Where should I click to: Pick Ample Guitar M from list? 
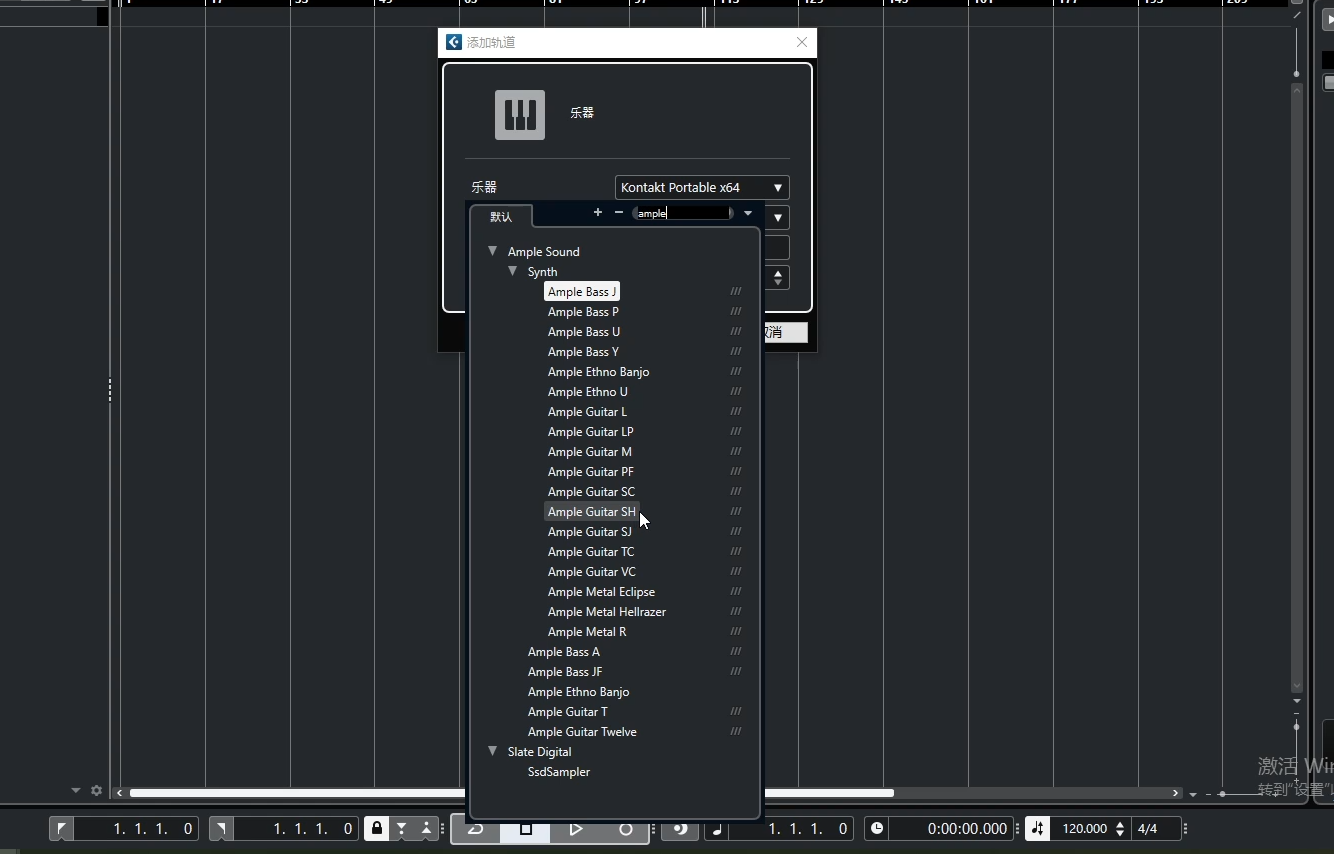589,451
